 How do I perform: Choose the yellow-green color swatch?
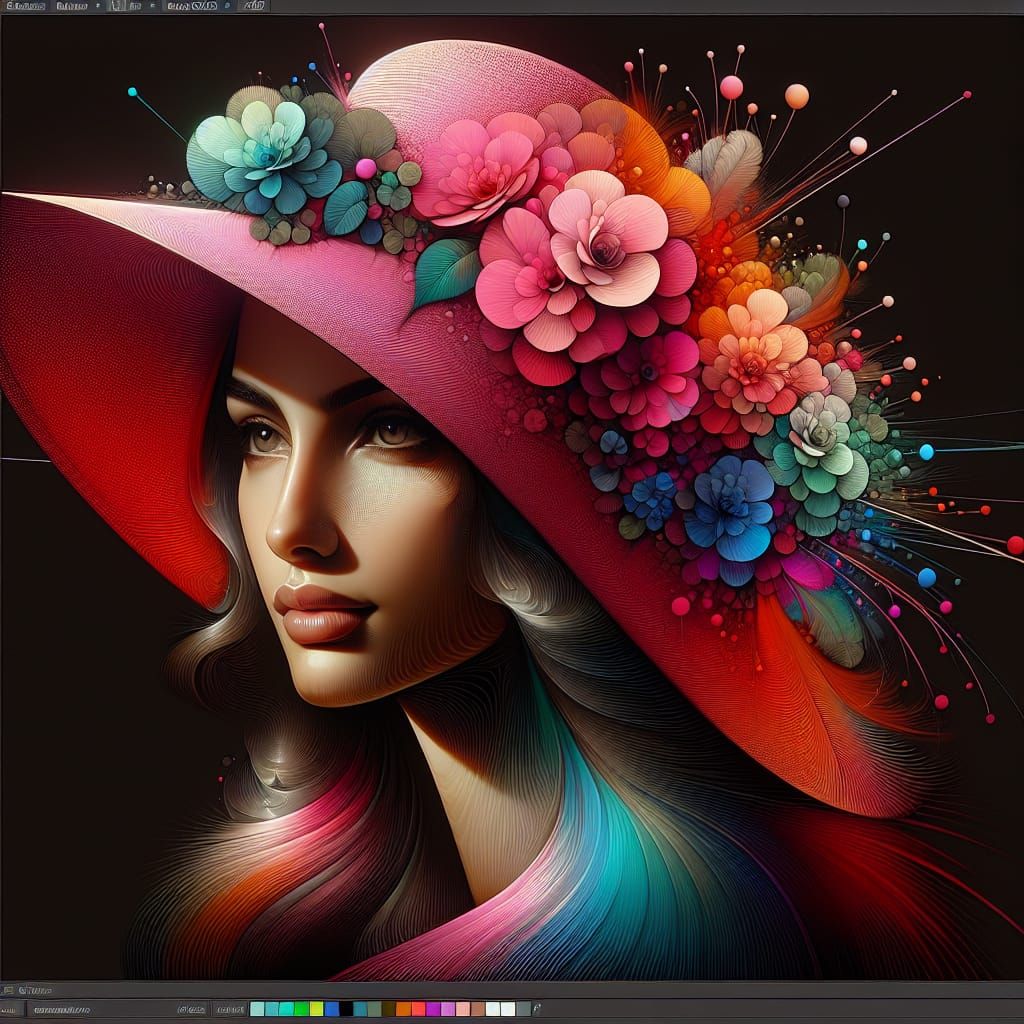click(x=316, y=1009)
